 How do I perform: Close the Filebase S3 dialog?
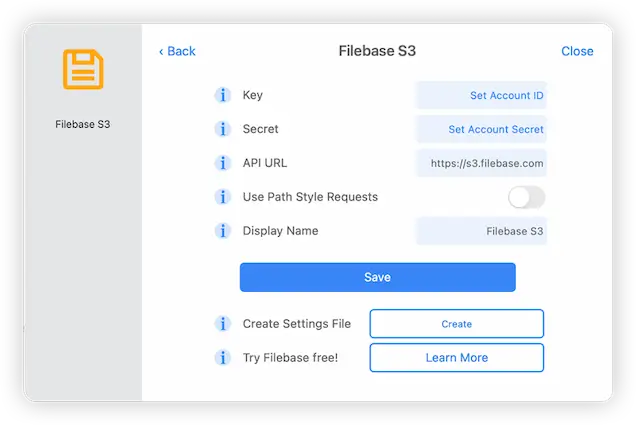(x=577, y=51)
